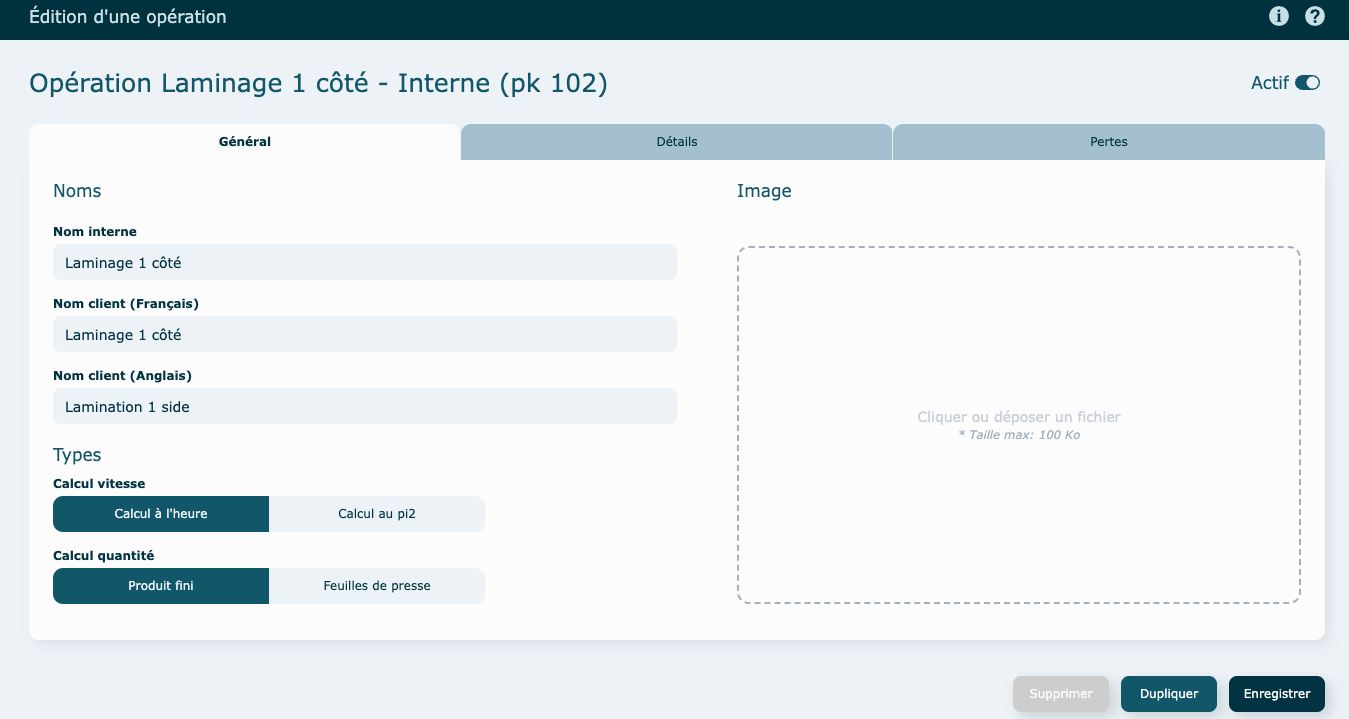
Task: Open the Détails tab
Action: pyautogui.click(x=677, y=142)
